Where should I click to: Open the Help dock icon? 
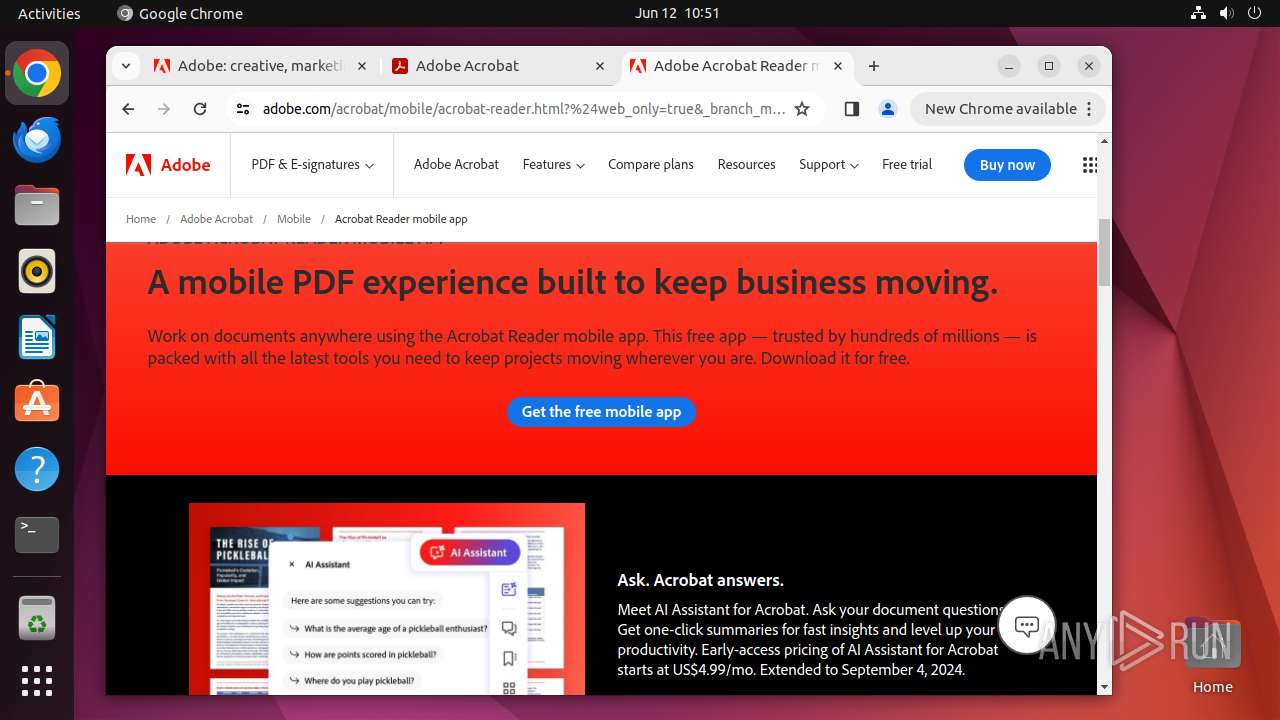(x=37, y=469)
